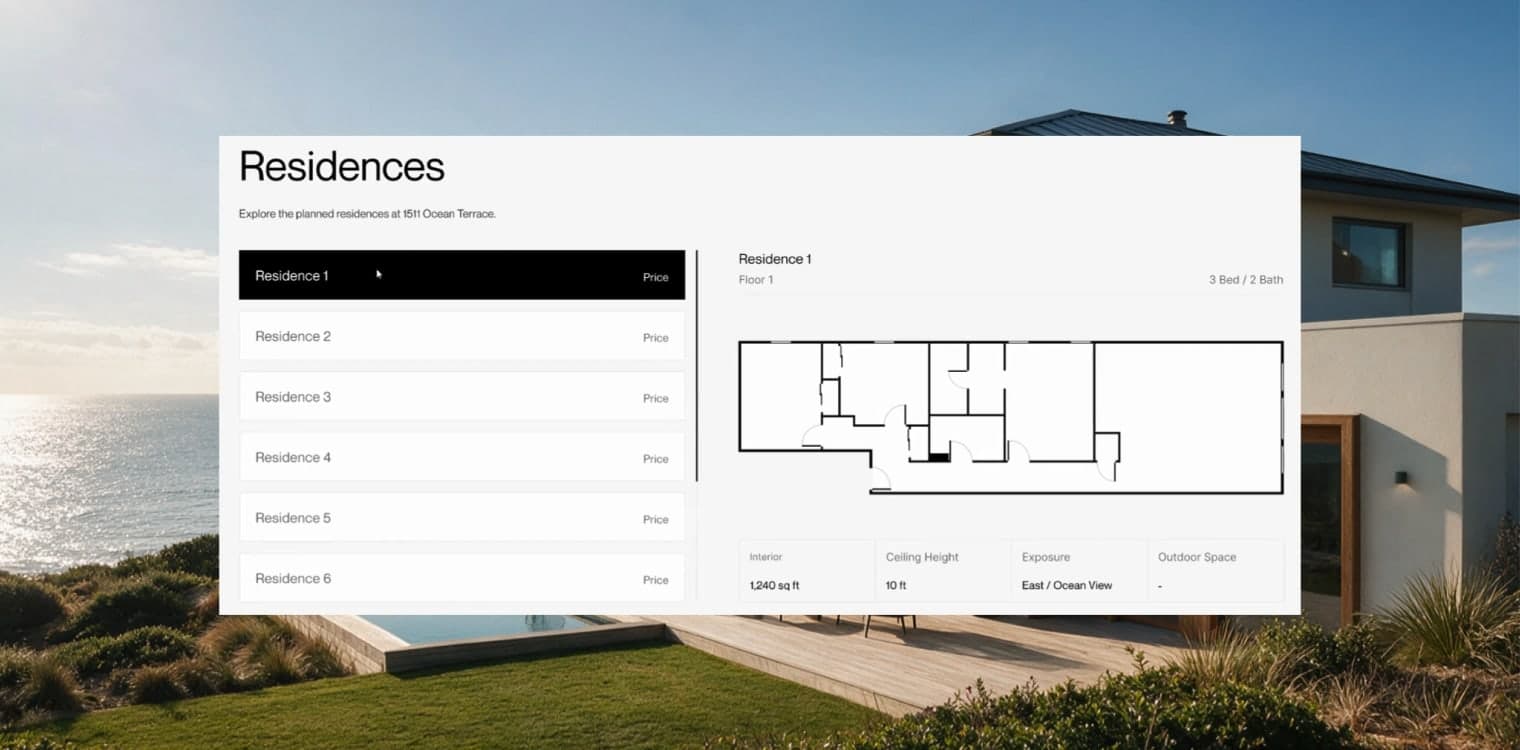Click the 'Exposure' label
This screenshot has width=1520, height=750.
point(1046,557)
